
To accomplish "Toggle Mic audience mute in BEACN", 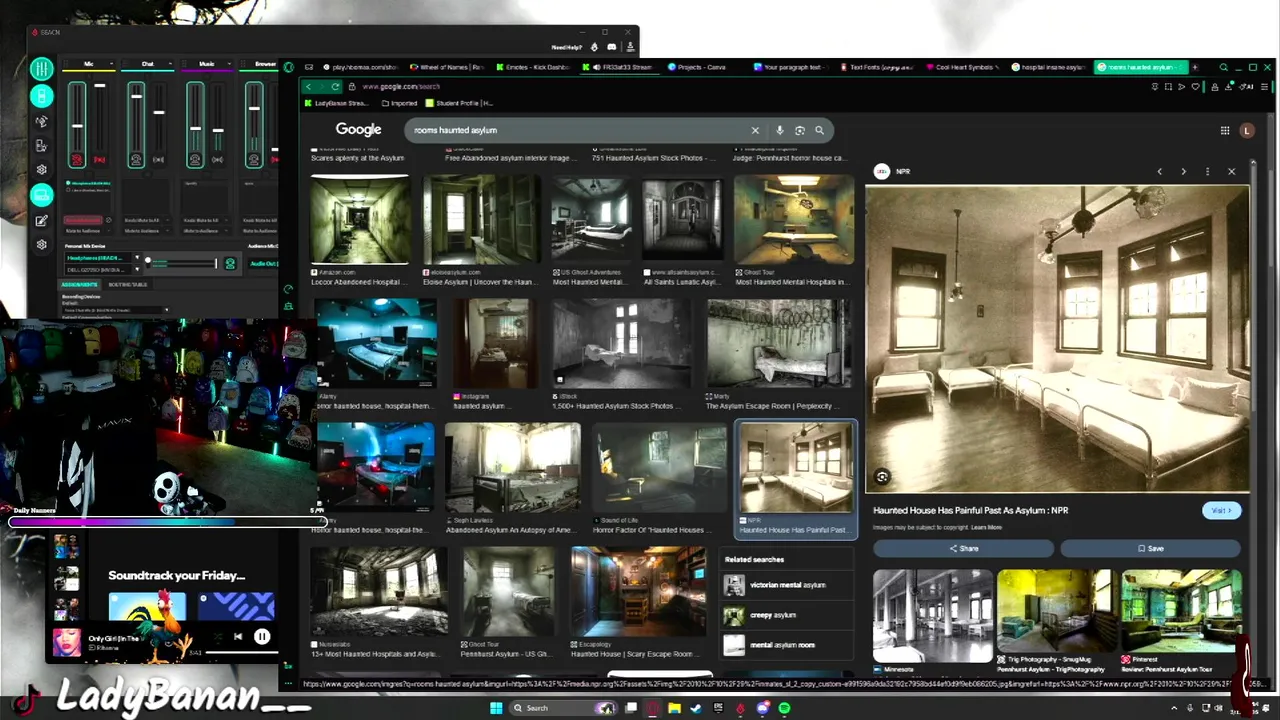I will click(99, 159).
